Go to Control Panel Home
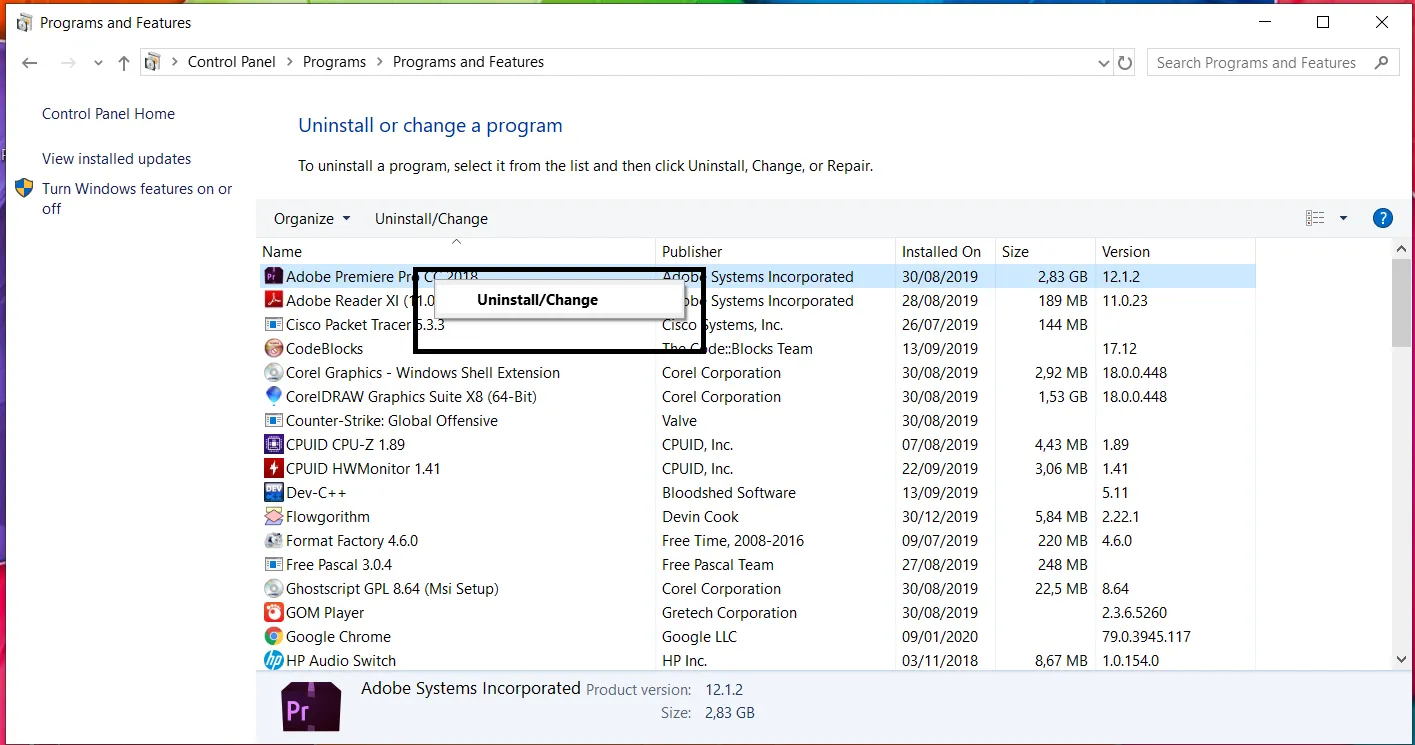The width and height of the screenshot is (1415, 745). (x=108, y=114)
